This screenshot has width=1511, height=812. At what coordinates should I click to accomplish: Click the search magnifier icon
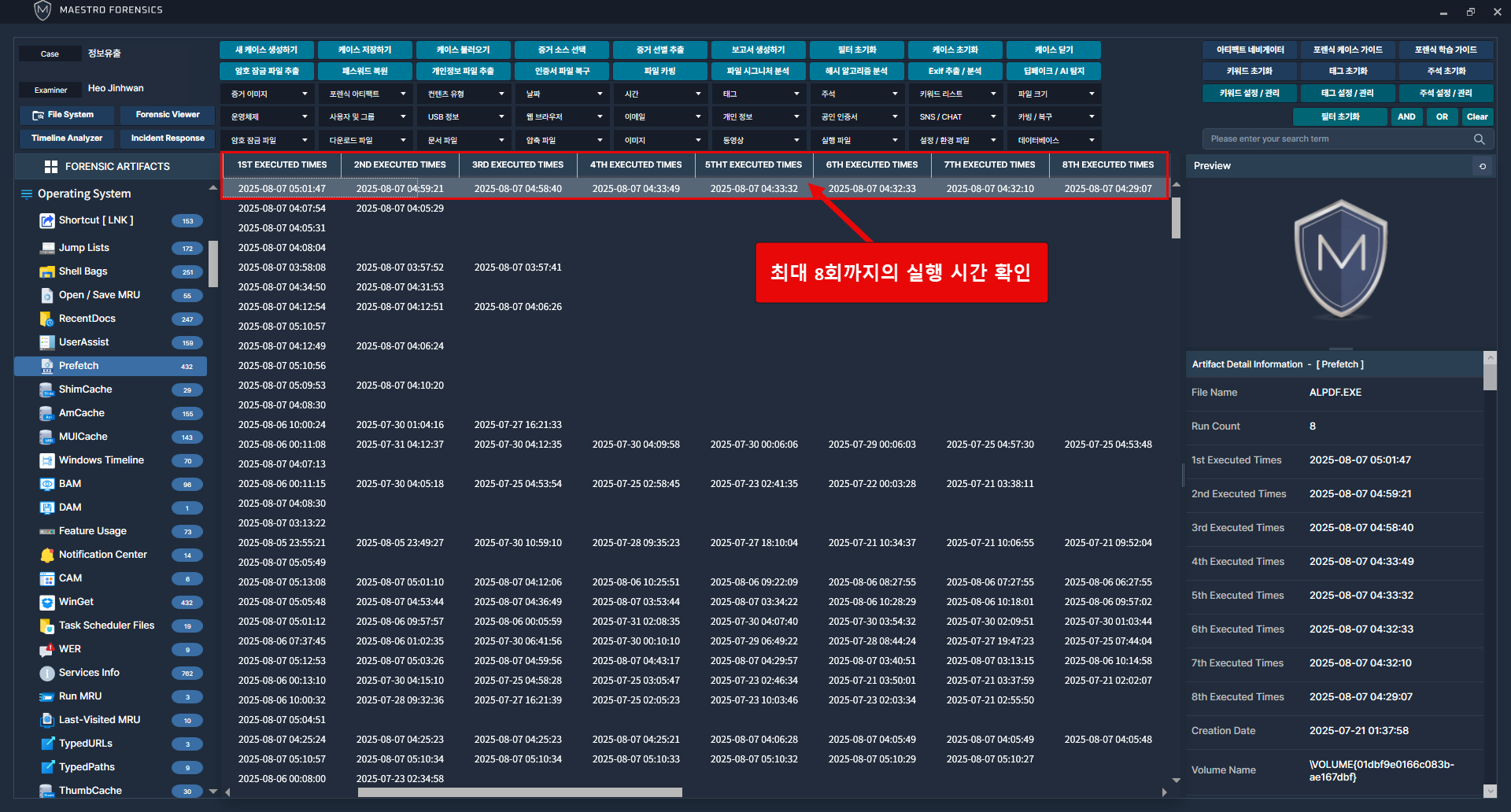1479,139
